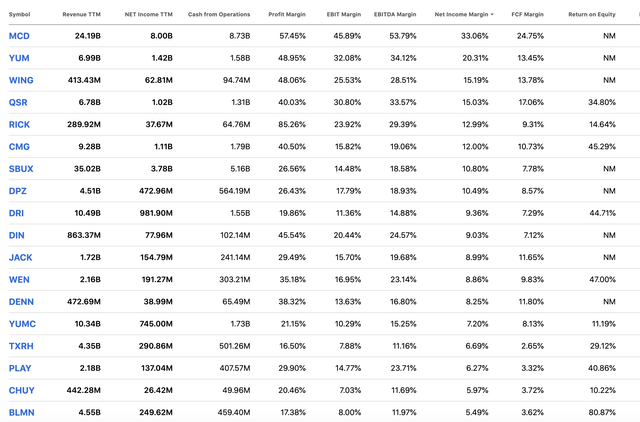Open the DPZ ticker link

point(18,191)
